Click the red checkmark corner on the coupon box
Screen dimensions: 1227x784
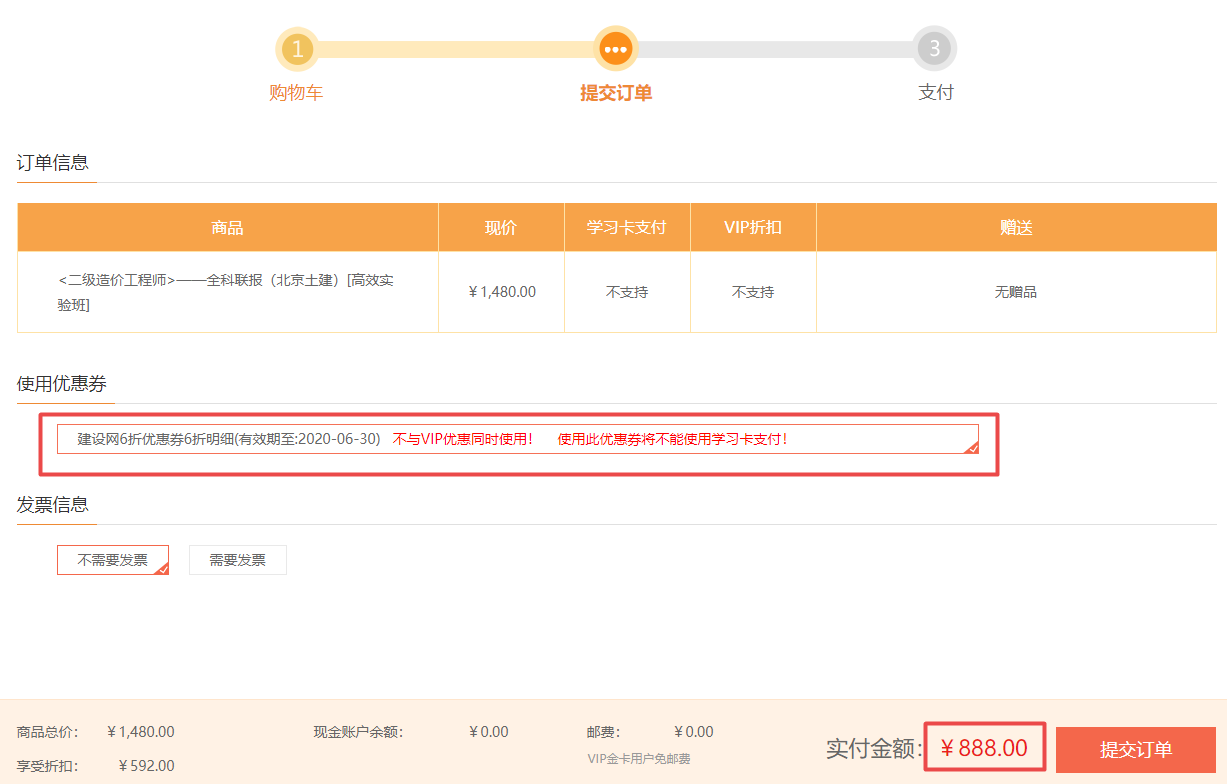coord(971,448)
